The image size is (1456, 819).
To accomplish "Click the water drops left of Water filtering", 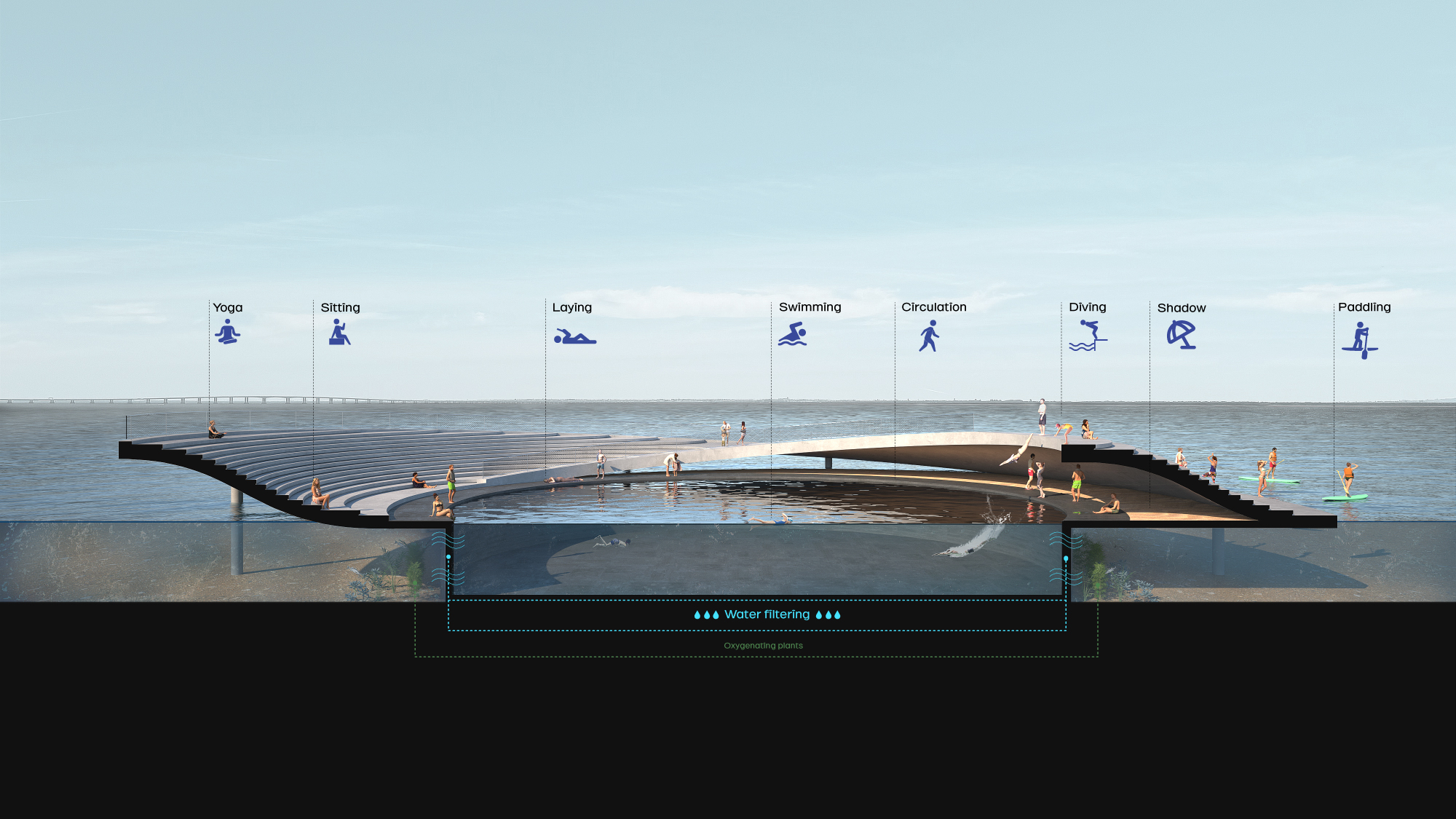I will click(706, 615).
